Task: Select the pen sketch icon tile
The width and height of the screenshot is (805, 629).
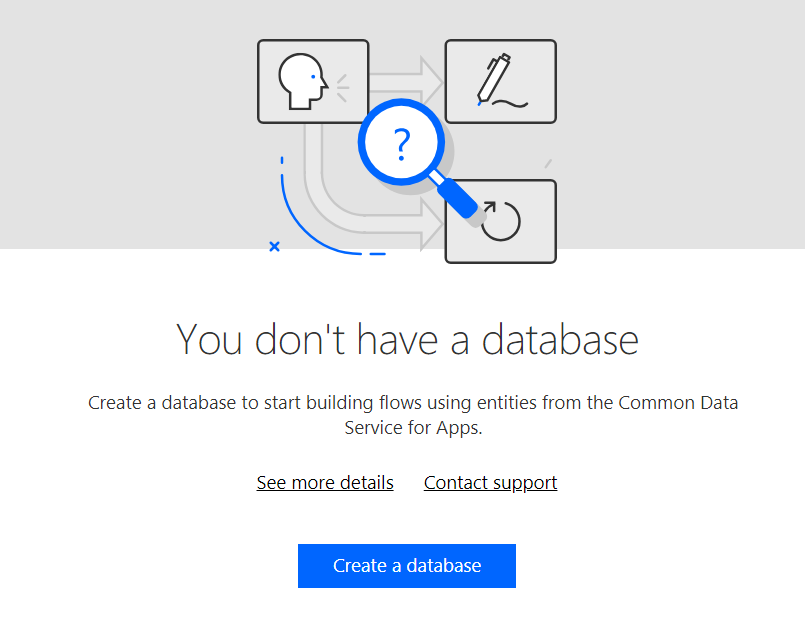Action: tap(500, 80)
